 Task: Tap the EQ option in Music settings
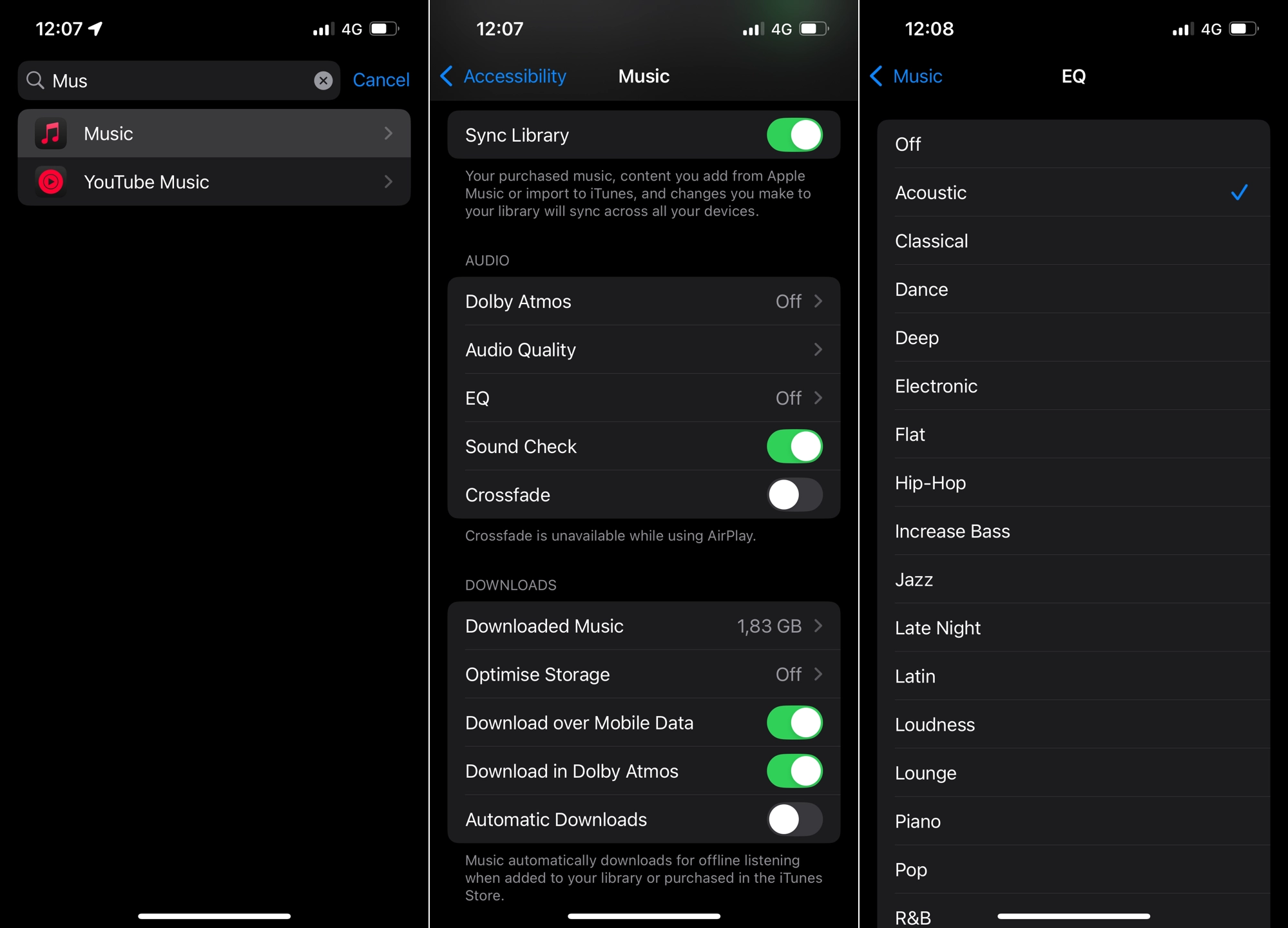pos(640,397)
